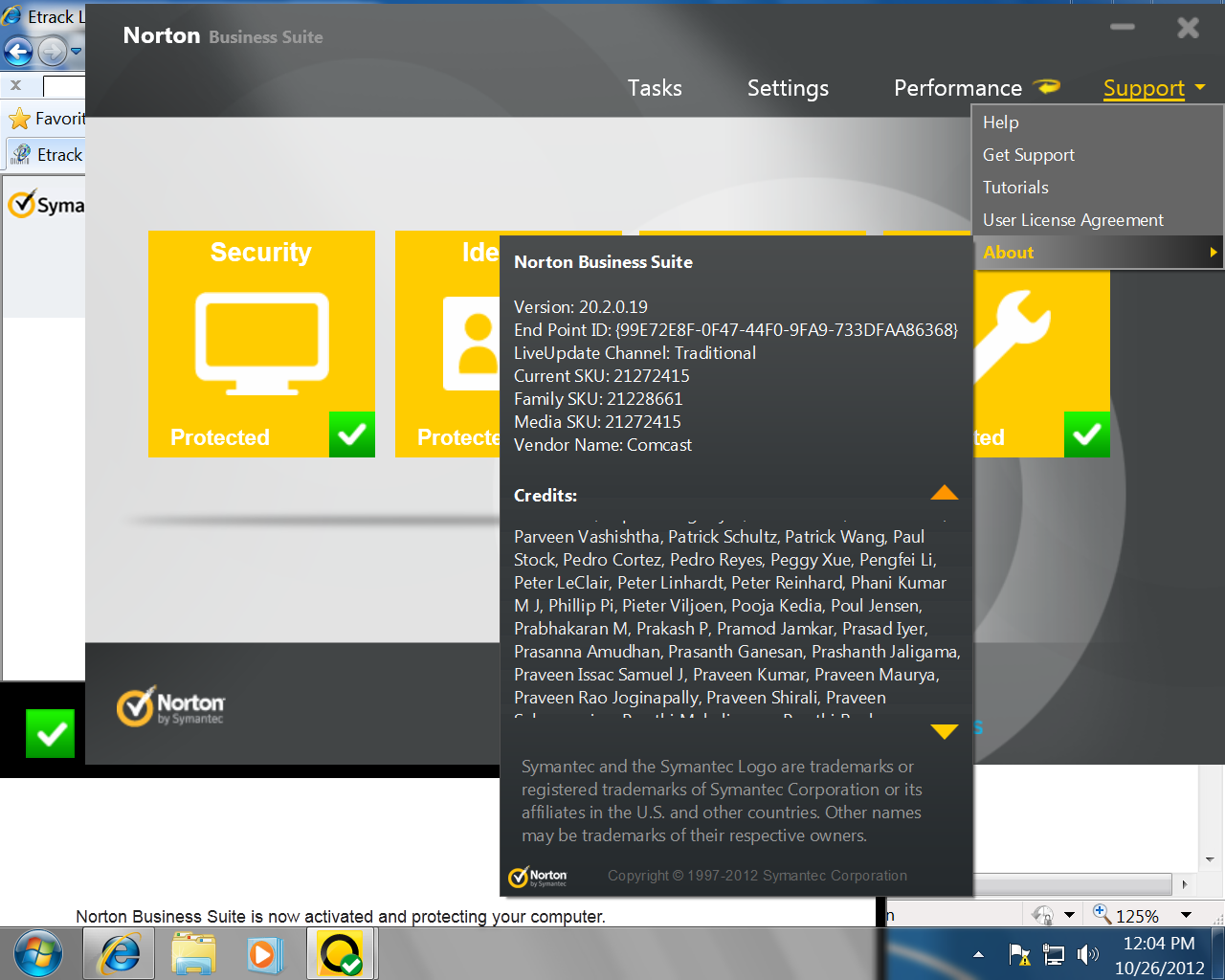Expand the Support dropdown menu
The width and height of the screenshot is (1225, 980).
point(1153,88)
